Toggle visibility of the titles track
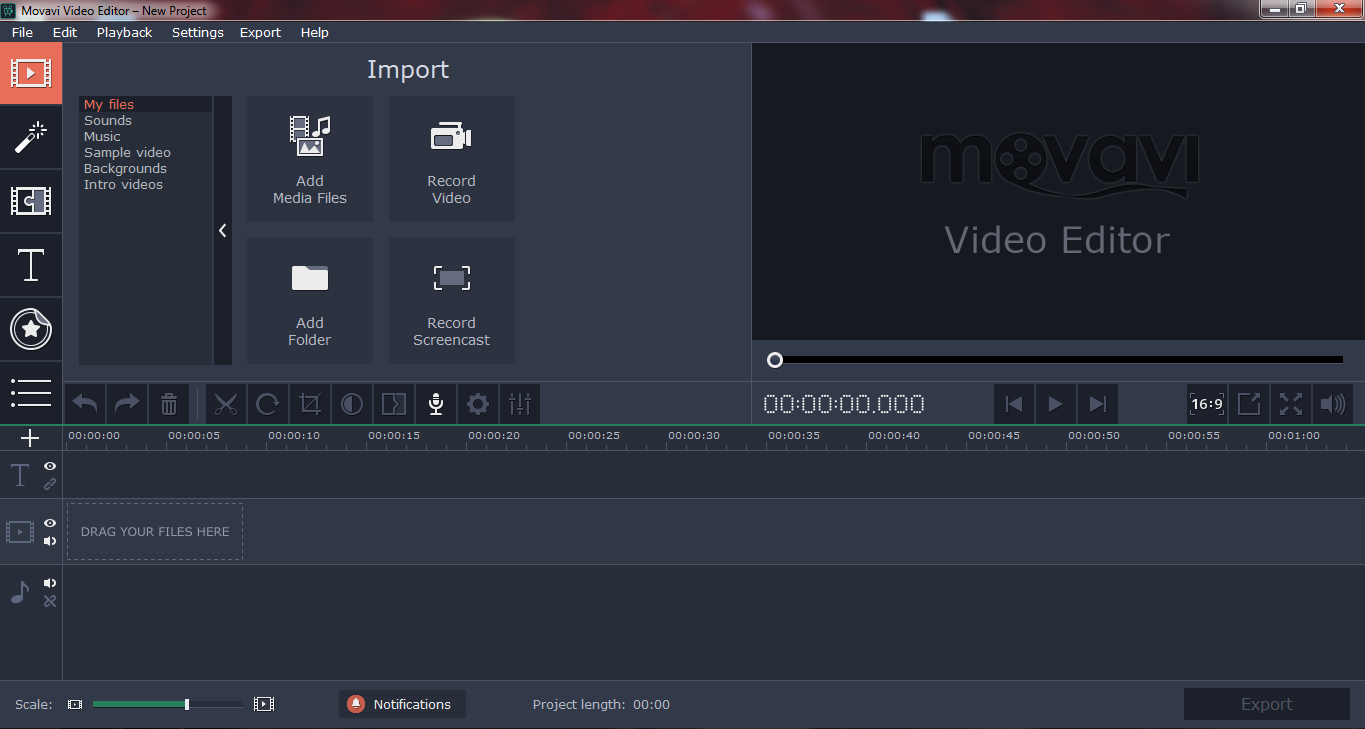This screenshot has width=1365, height=729. coord(49,466)
